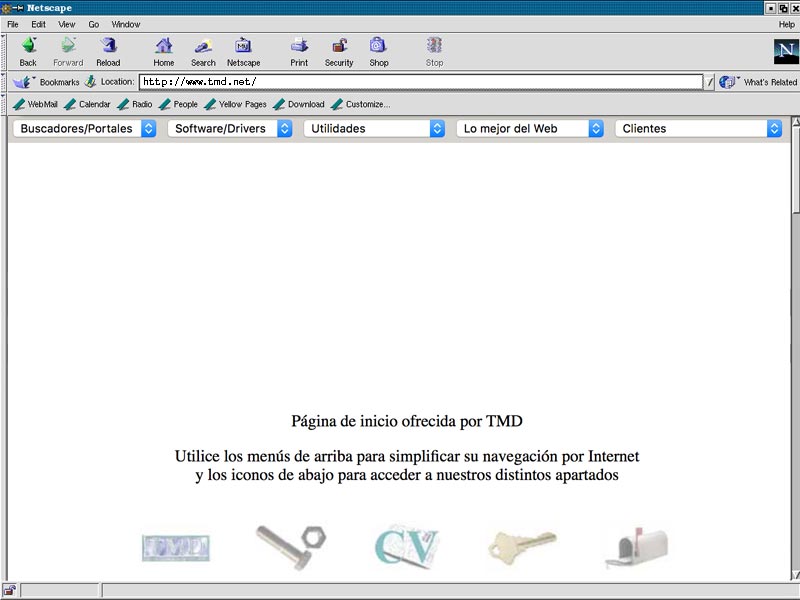Image resolution: width=800 pixels, height=600 pixels.
Task: Expand the Buscadores/Portales dropdown
Action: click(x=148, y=129)
